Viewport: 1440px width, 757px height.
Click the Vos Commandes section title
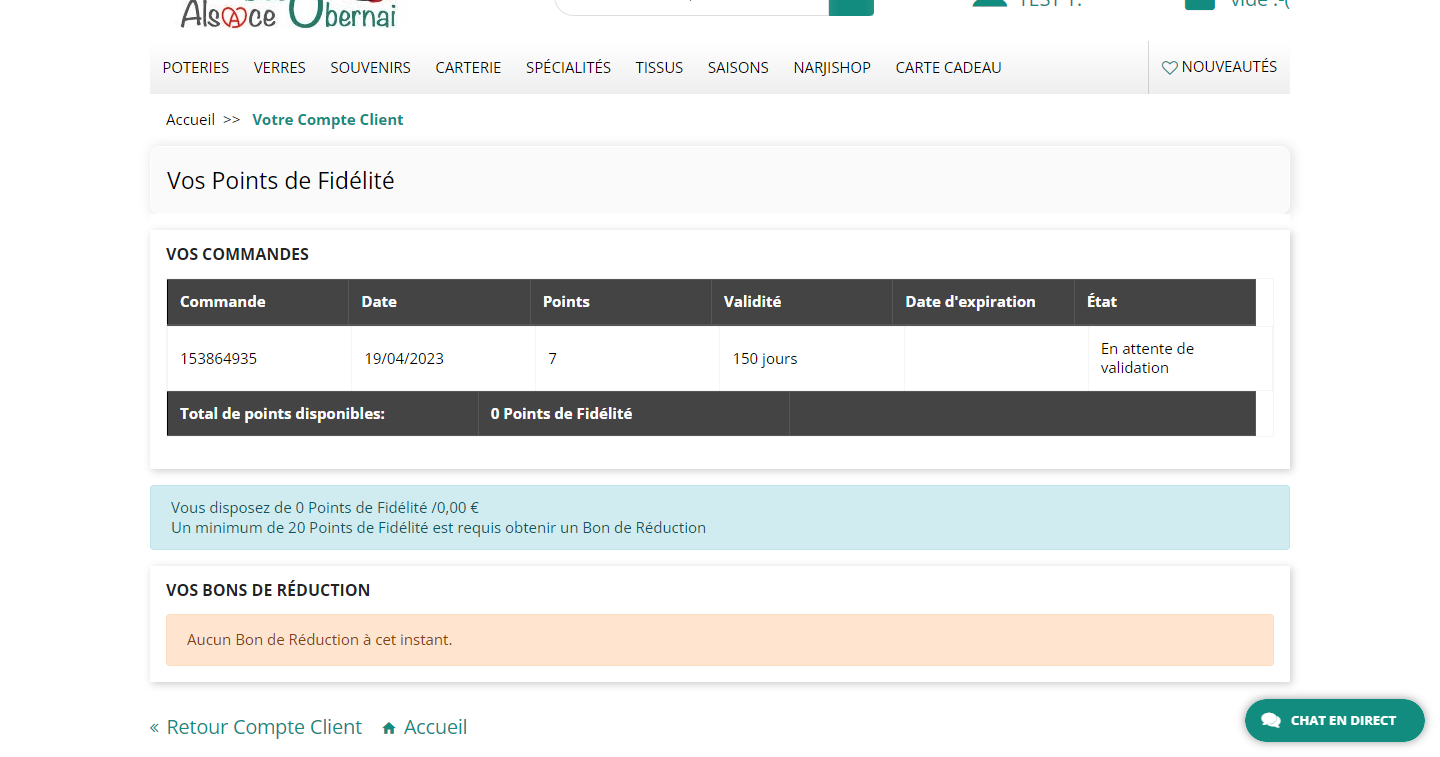(x=237, y=254)
